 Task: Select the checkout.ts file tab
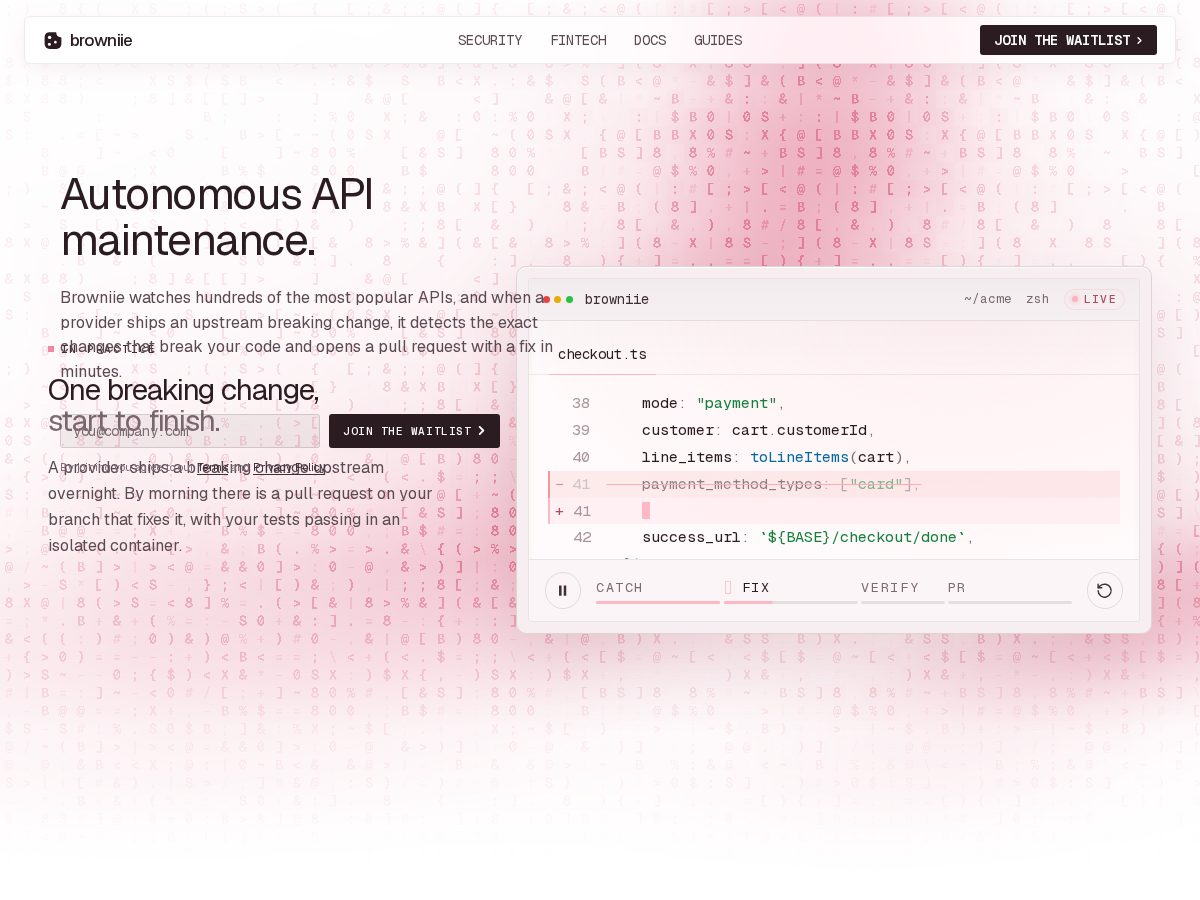coord(602,354)
